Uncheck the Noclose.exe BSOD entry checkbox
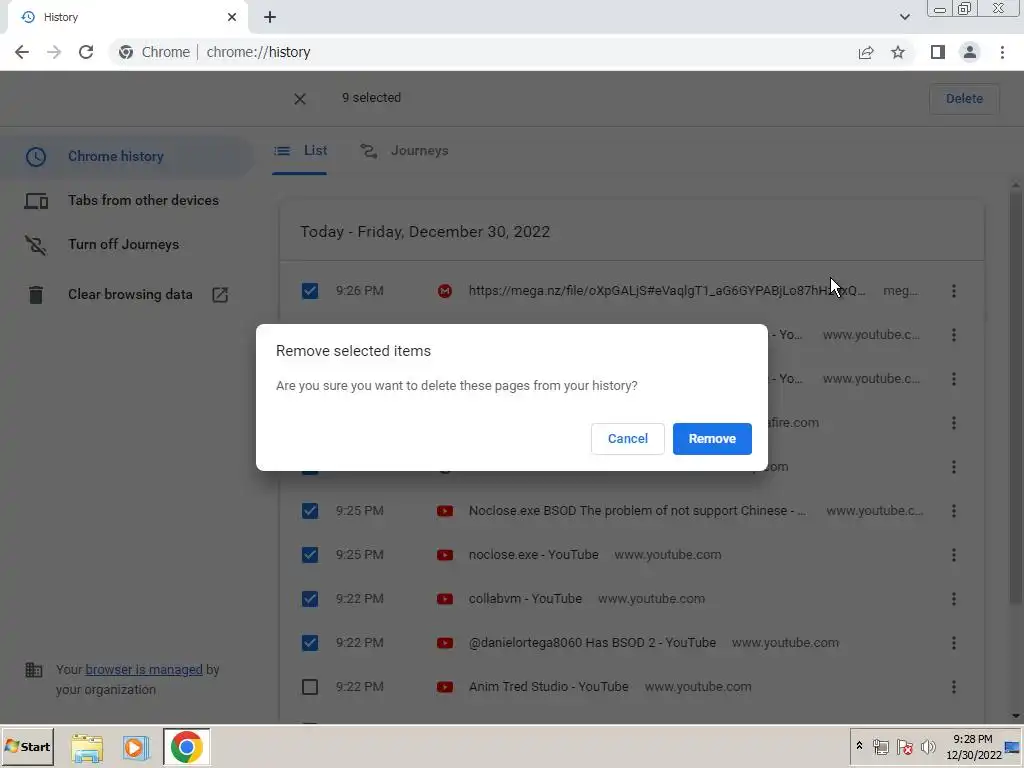 [x=310, y=511]
